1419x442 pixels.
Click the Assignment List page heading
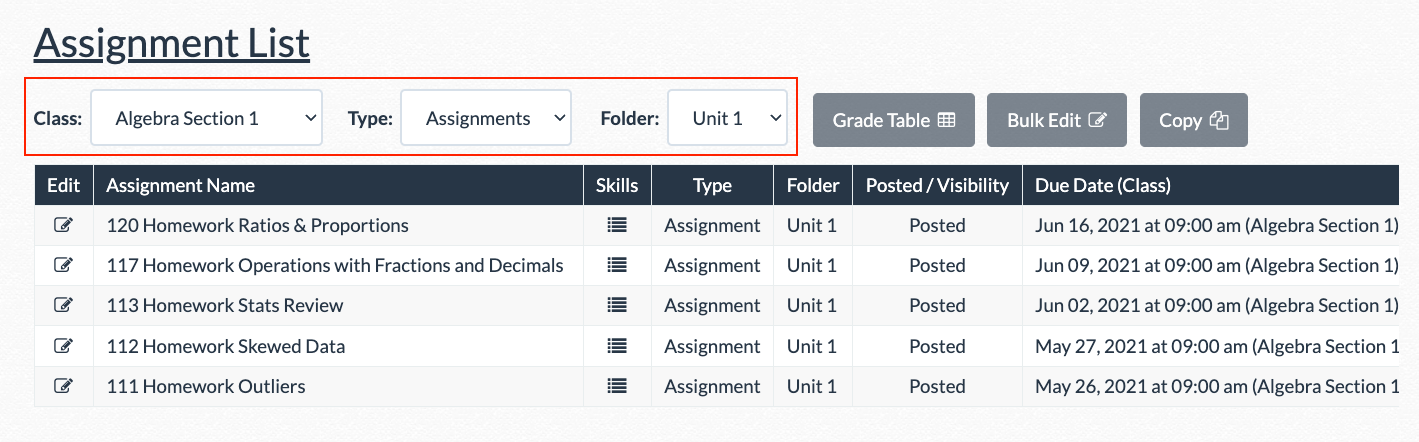click(x=172, y=43)
